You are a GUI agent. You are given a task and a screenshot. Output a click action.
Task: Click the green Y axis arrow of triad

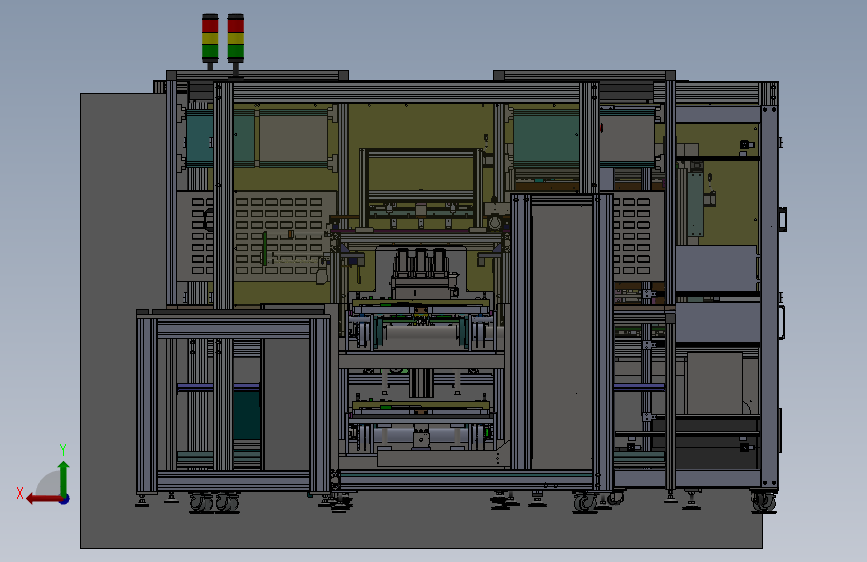[x=64, y=478]
